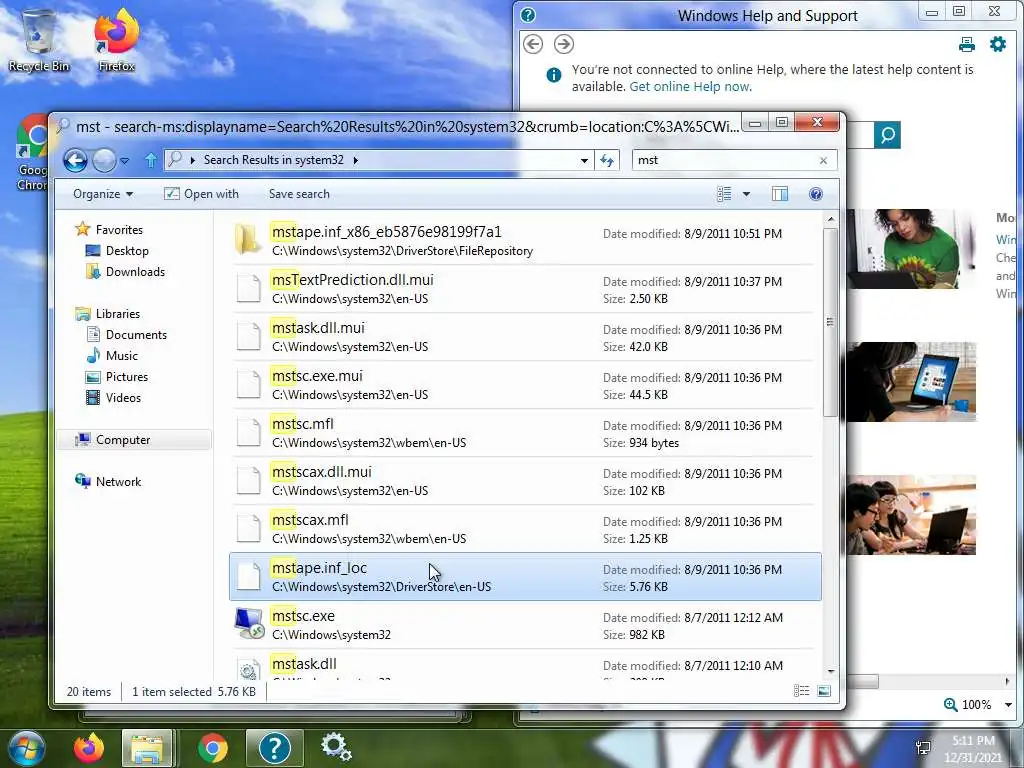Open the Recycle Bin desktop icon
The image size is (1024, 768).
click(39, 39)
